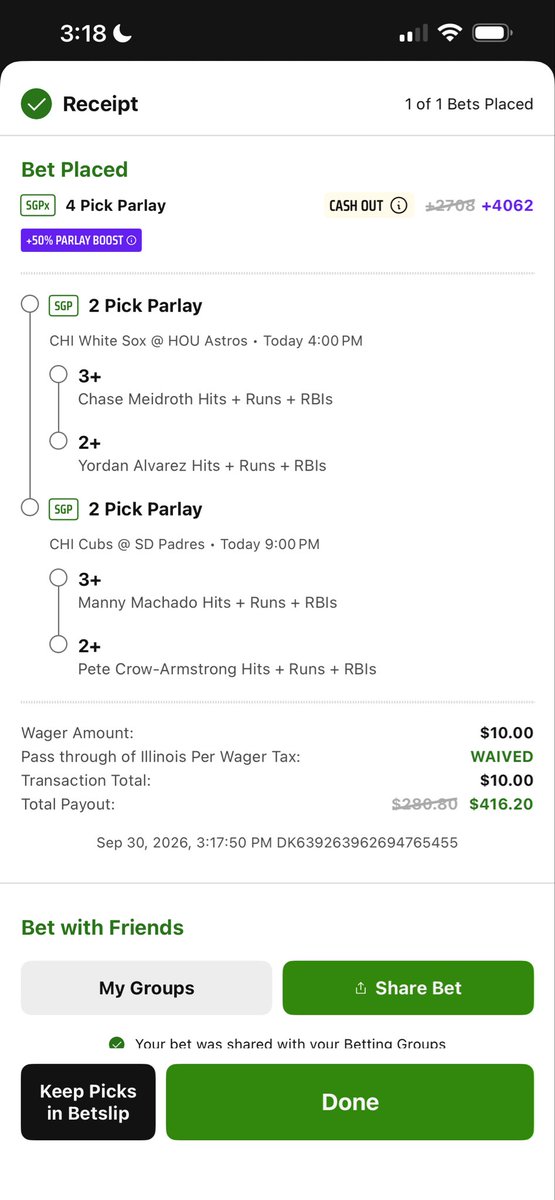Viewport: 555px width, 1200px height.
Task: Tap the share icon in Share Bet
Action: coord(361,988)
